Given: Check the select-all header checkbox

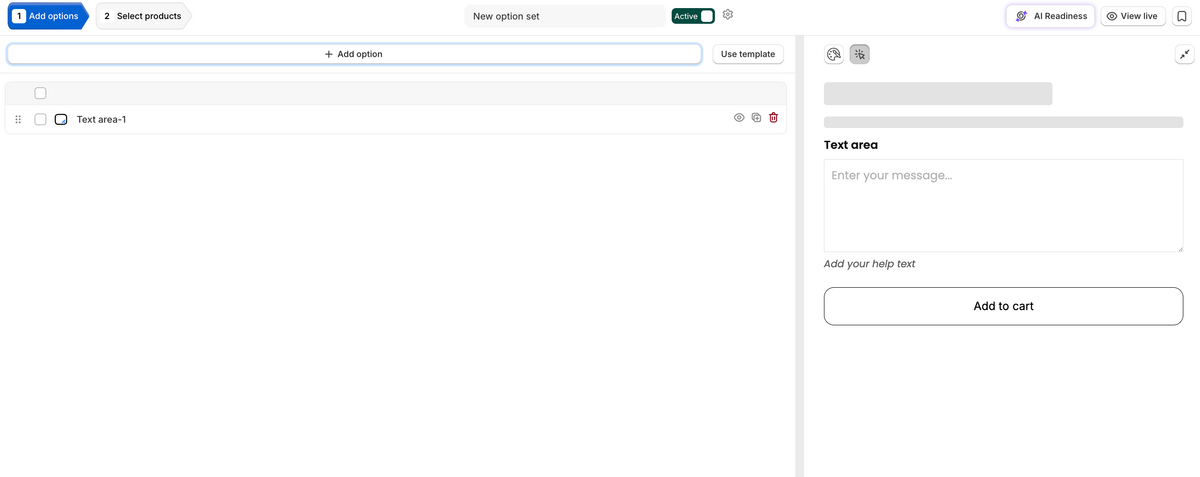Looking at the screenshot, I should pyautogui.click(x=40, y=93).
